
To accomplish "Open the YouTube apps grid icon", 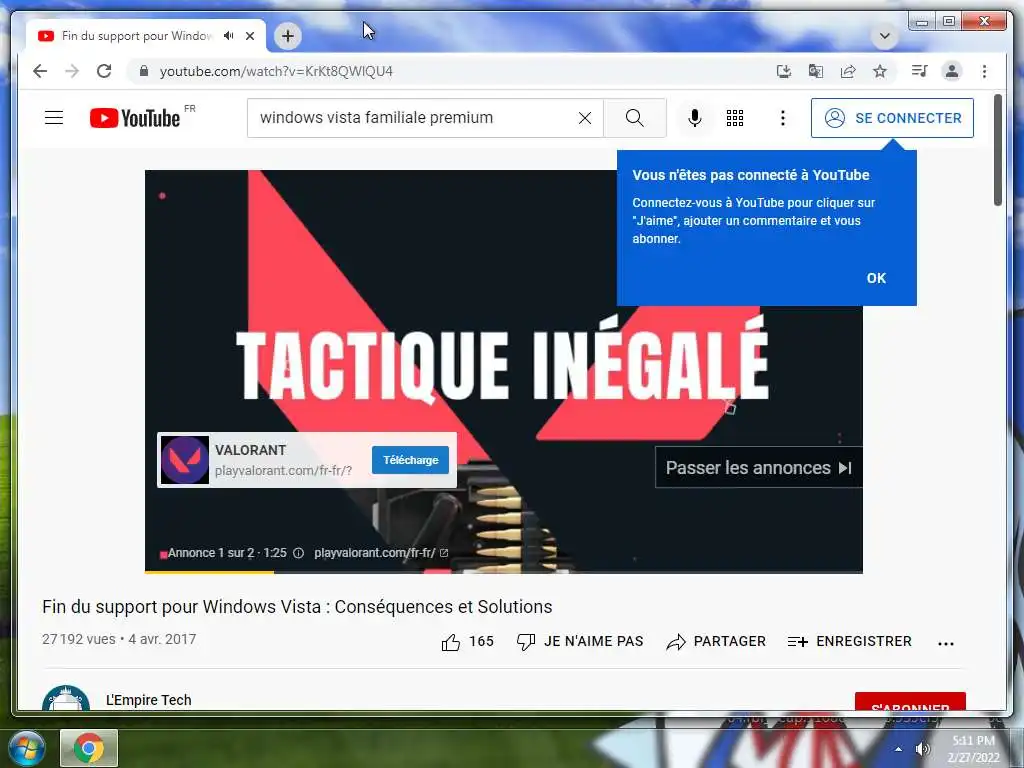I will click(x=735, y=118).
